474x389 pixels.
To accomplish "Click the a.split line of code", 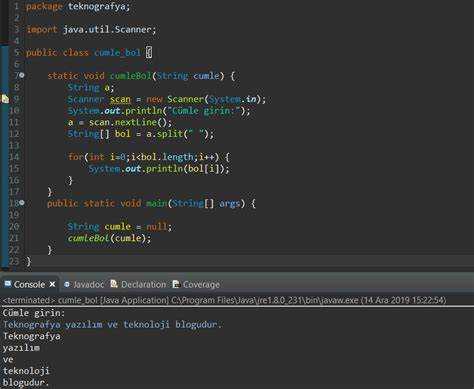I will (x=140, y=134).
